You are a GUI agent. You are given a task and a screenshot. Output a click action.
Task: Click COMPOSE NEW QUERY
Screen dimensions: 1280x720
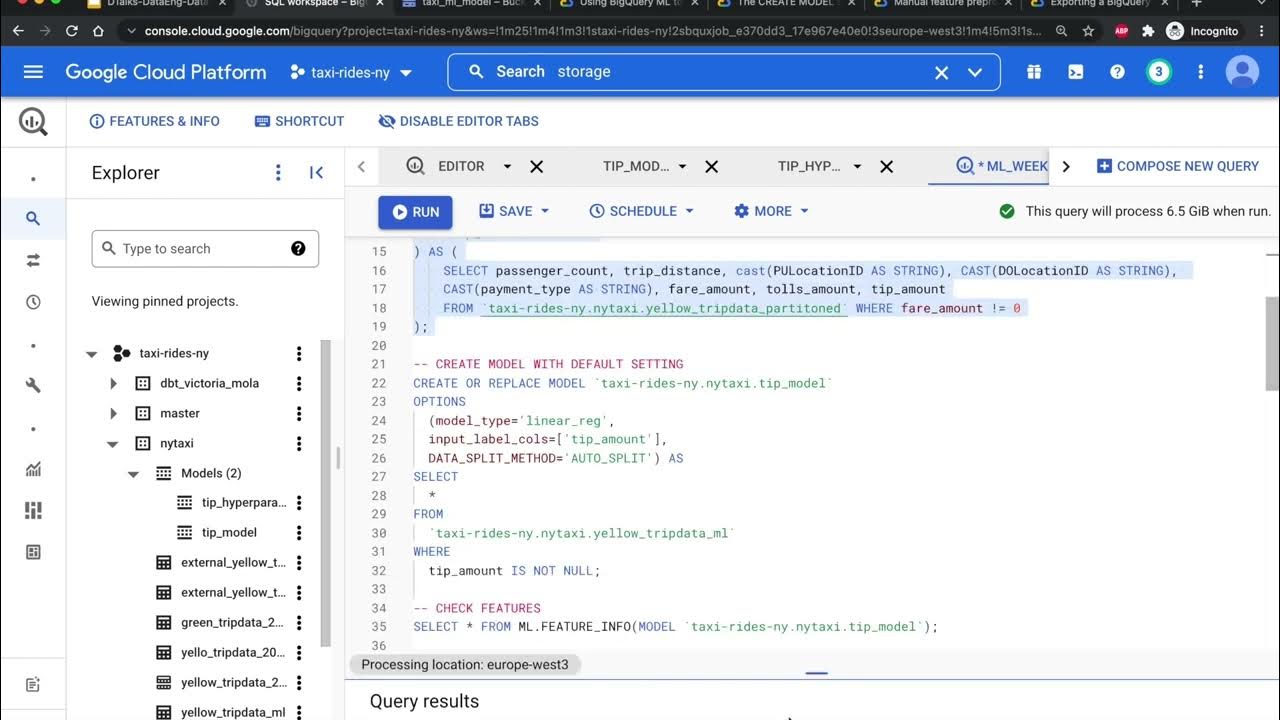(1177, 166)
